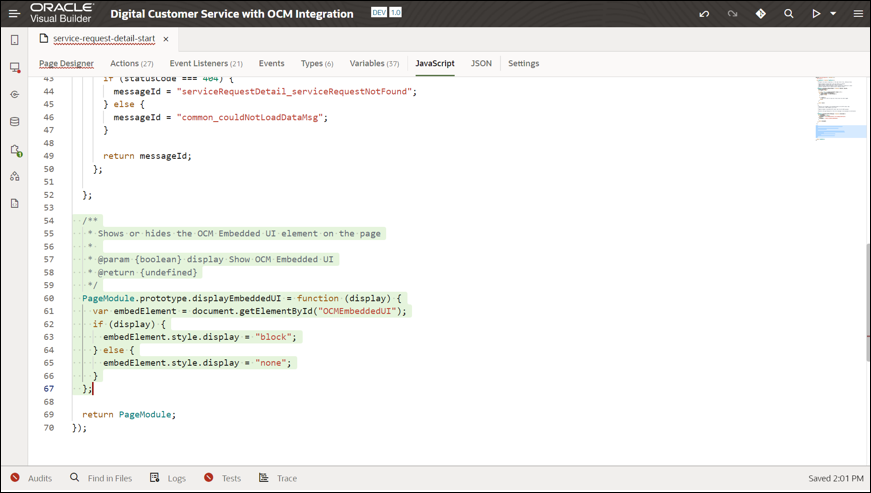This screenshot has width=871, height=493.
Task: Open search with the magnifier icon
Action: pos(788,14)
